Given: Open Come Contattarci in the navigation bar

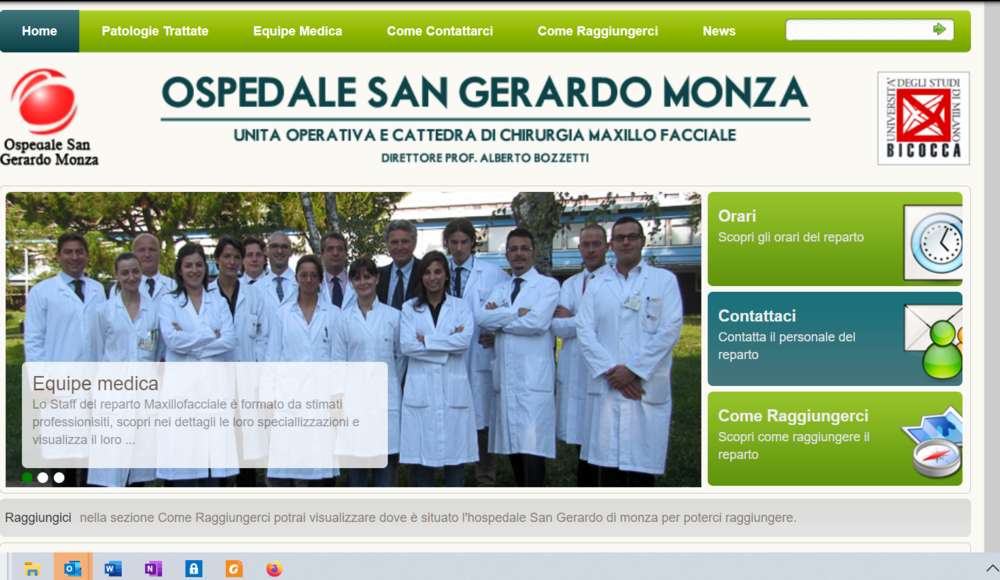Looking at the screenshot, I should (x=440, y=31).
